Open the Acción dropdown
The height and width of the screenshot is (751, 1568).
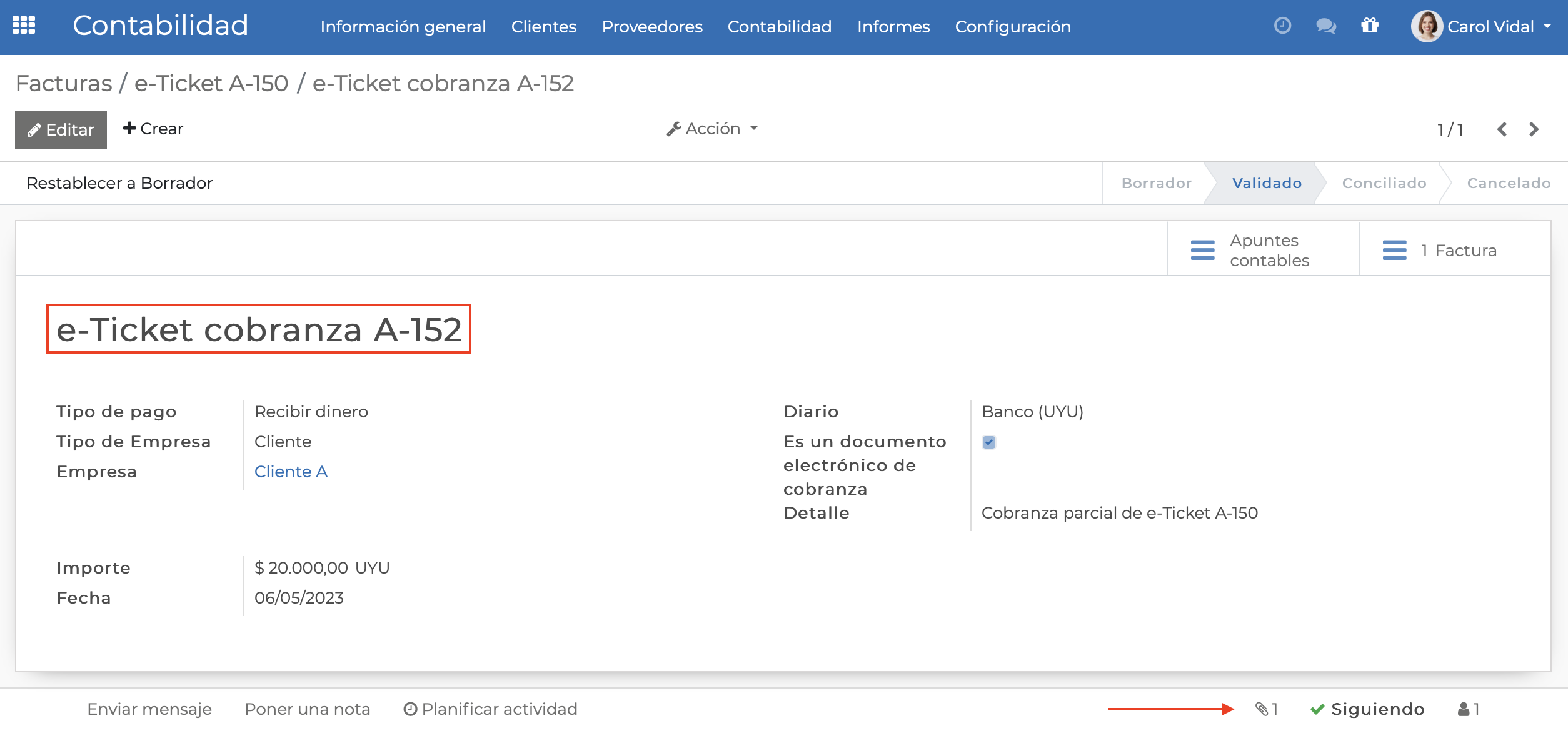point(712,128)
